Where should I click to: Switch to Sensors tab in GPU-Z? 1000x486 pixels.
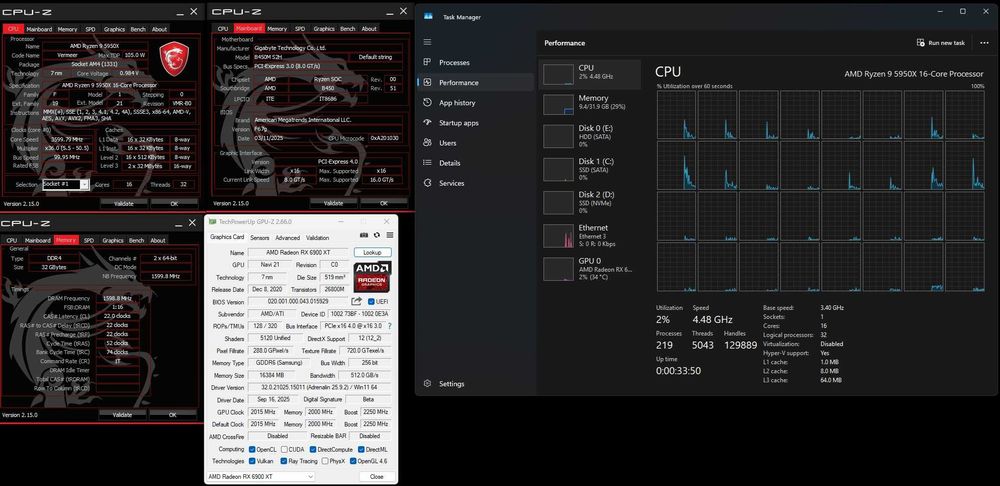coord(260,238)
